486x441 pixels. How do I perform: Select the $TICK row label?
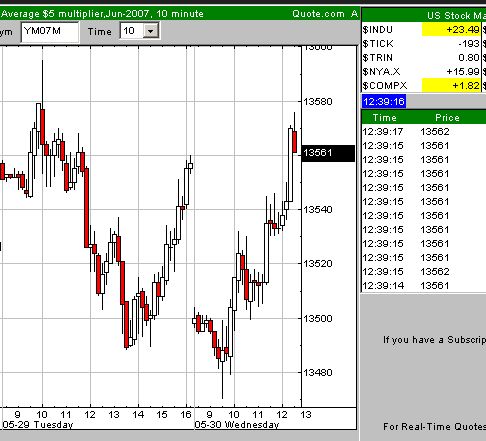coord(378,44)
